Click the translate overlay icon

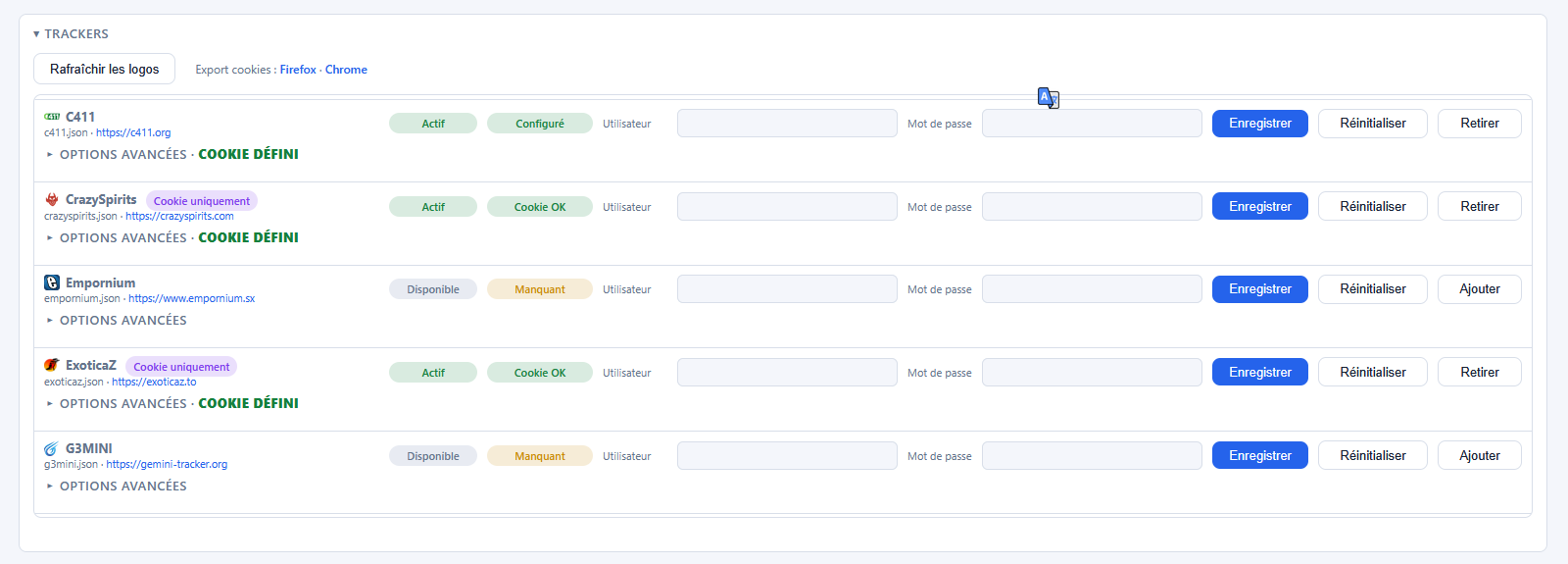(1048, 98)
